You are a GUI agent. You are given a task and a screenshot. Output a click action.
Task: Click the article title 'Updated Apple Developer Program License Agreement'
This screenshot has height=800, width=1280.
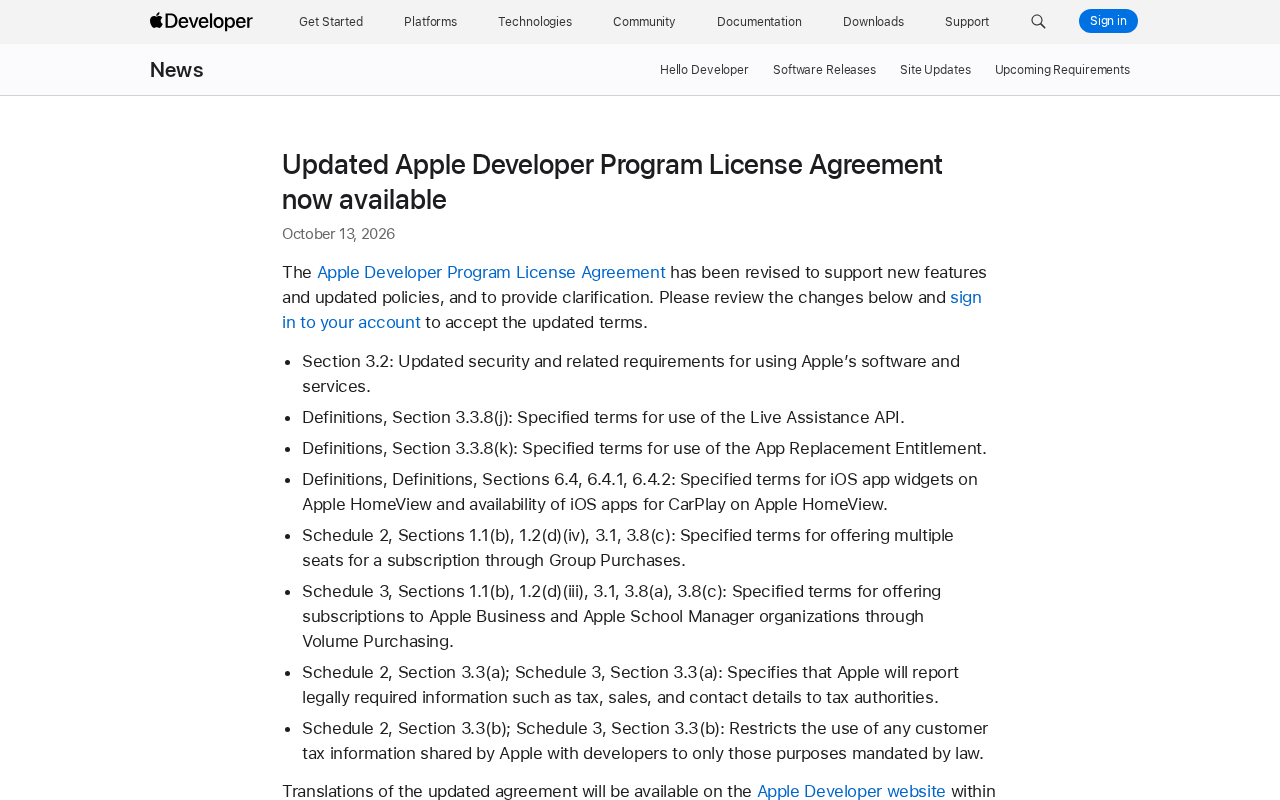tap(612, 182)
